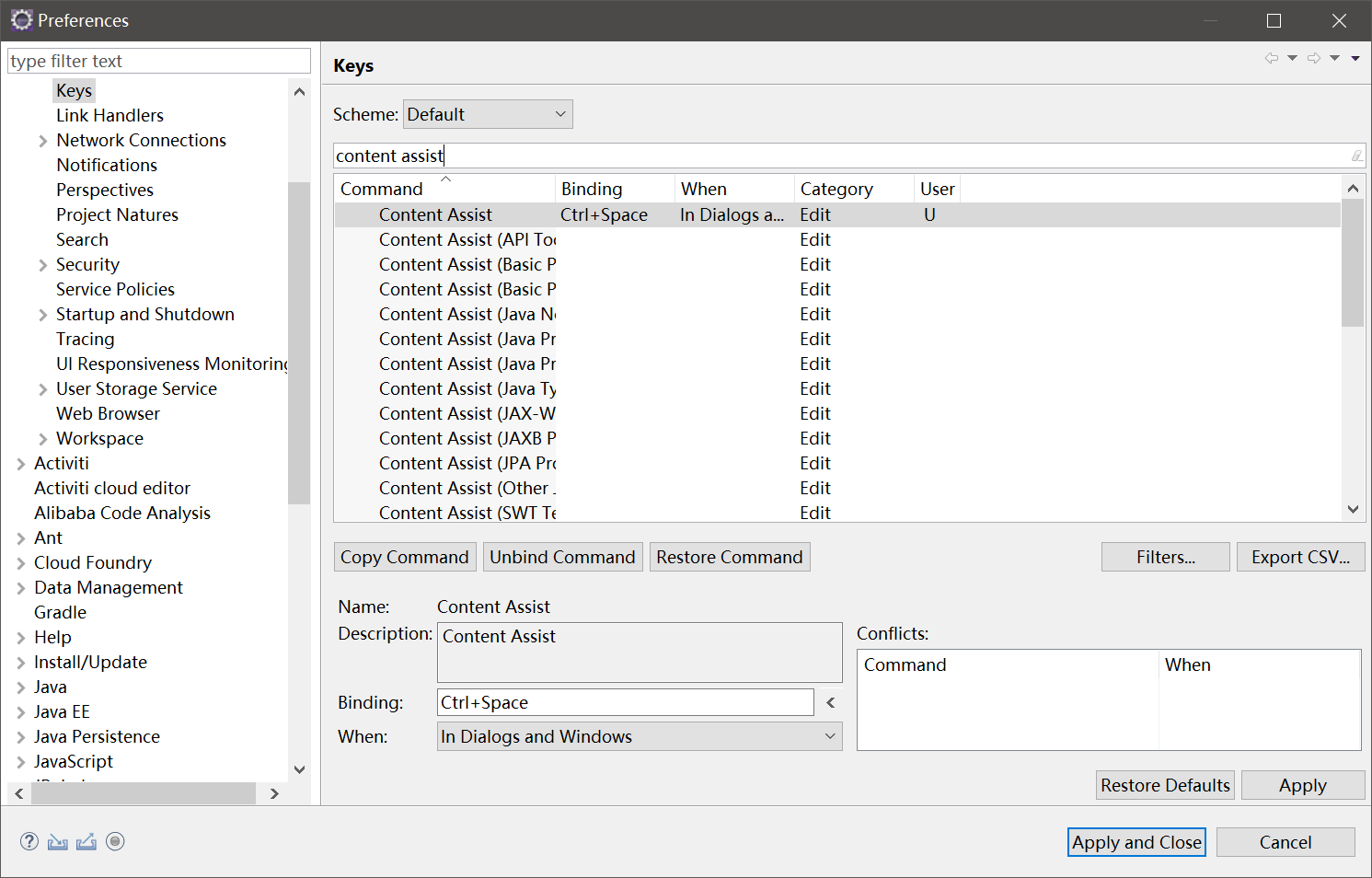This screenshot has height=878, width=1372.
Task: Expand the Activiti node
Action: [21, 464]
